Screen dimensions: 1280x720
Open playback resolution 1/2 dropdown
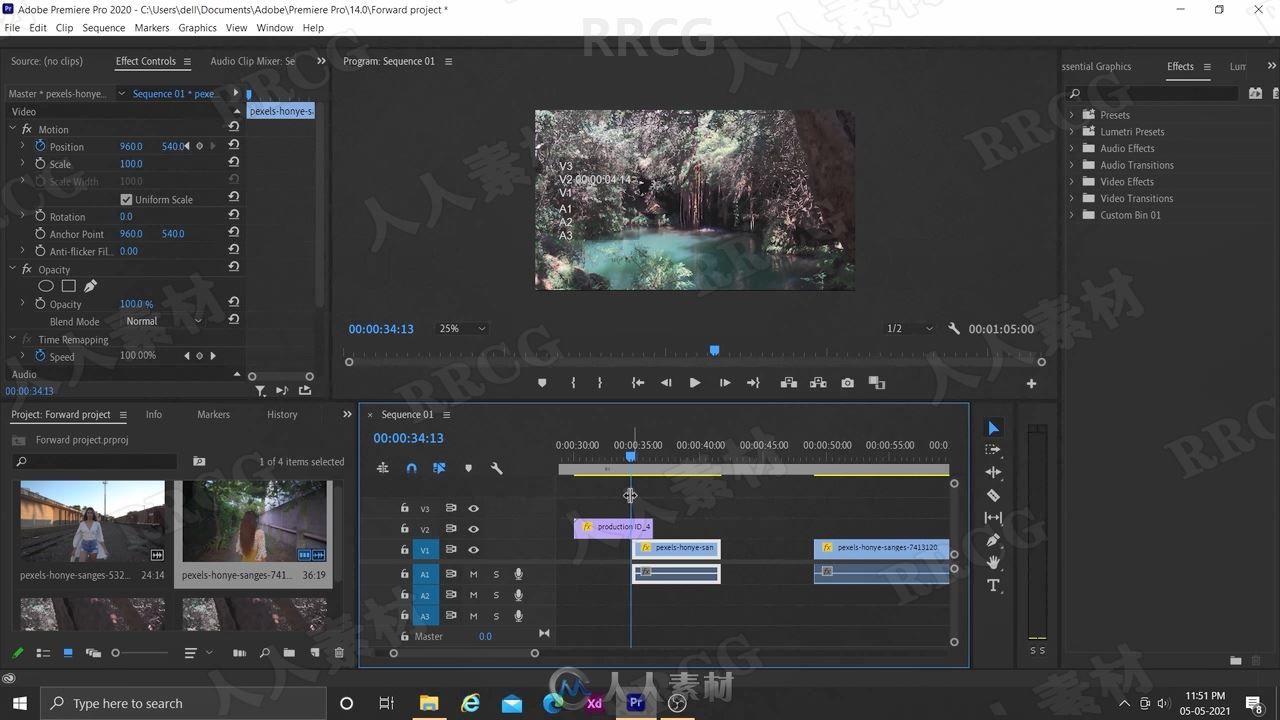pos(909,329)
